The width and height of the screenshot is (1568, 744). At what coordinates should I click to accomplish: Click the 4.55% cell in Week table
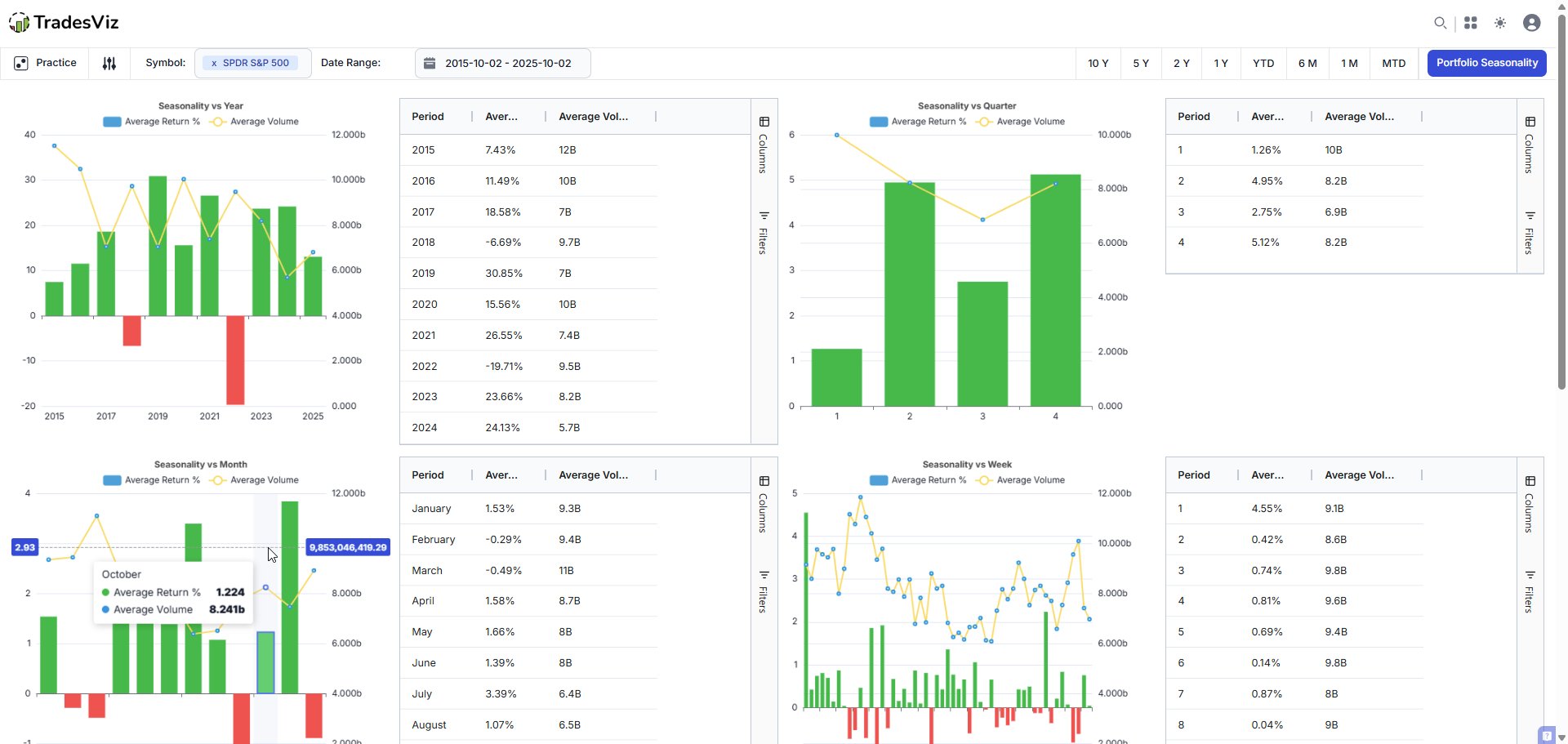(x=1267, y=509)
